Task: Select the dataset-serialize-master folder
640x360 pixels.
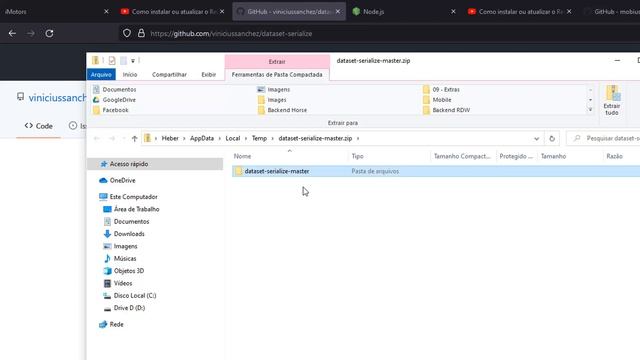Action: (x=277, y=171)
